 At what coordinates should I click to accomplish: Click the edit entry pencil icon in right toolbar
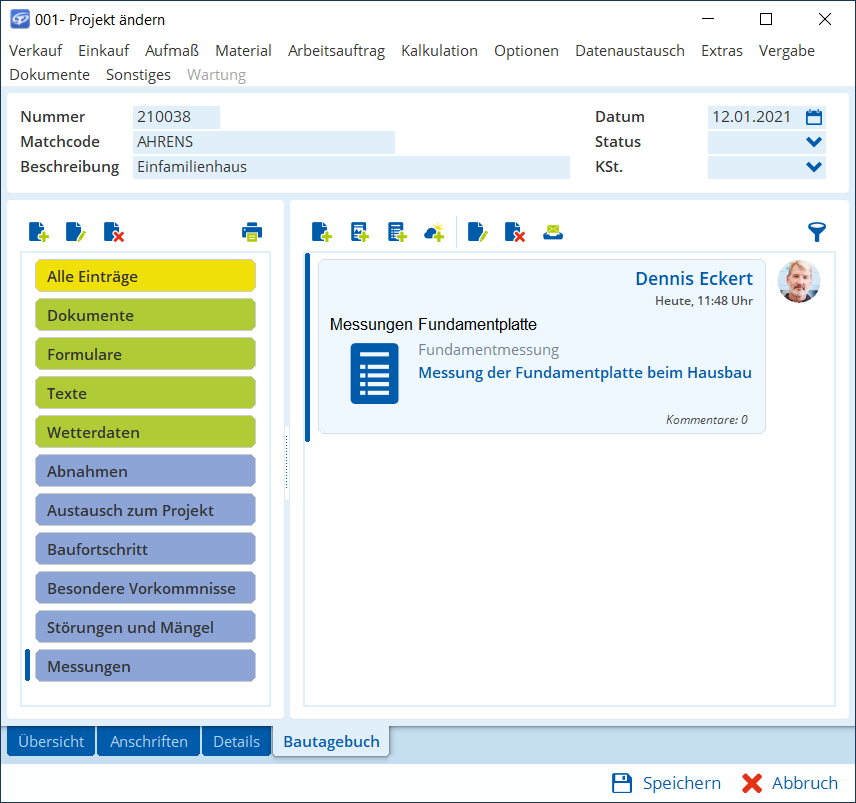tap(477, 232)
